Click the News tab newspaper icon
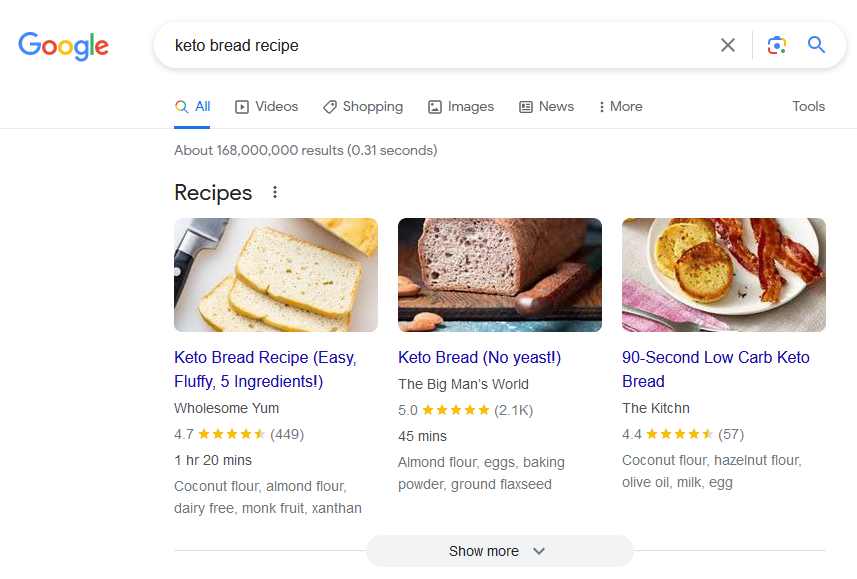This screenshot has height=579, width=857. click(527, 106)
